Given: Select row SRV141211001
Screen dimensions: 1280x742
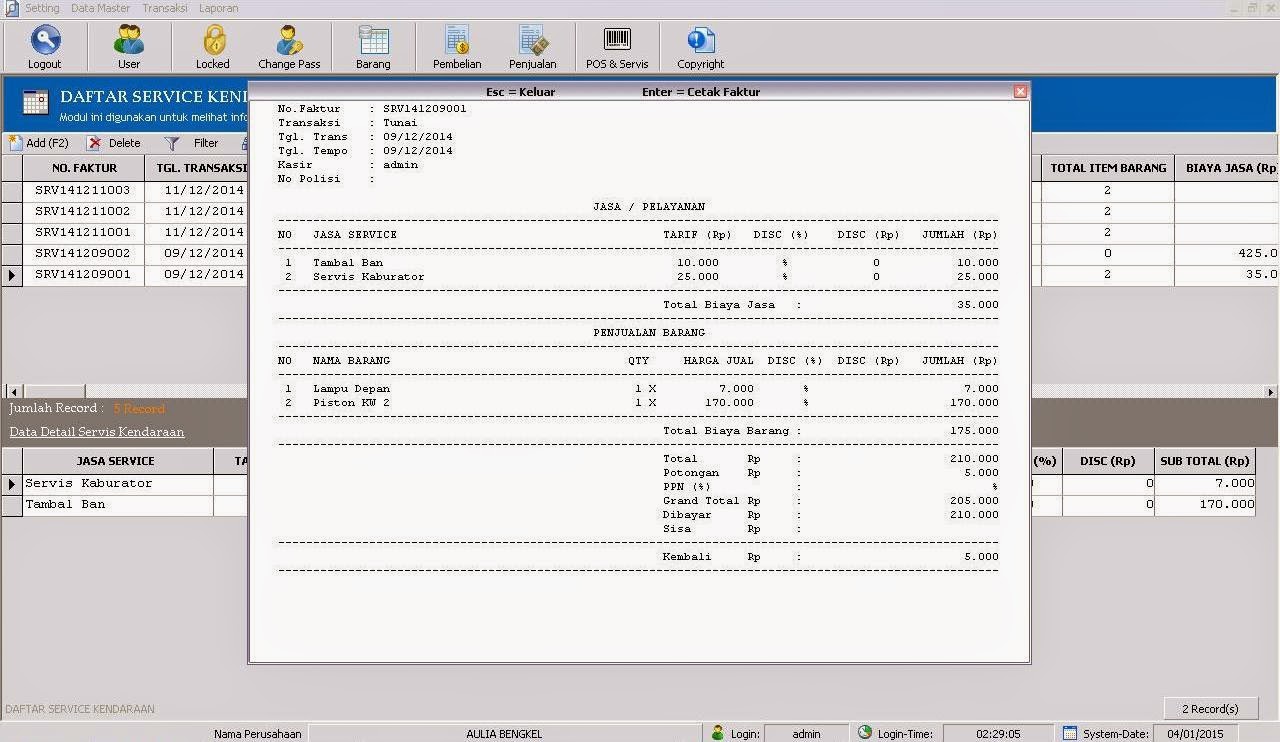Looking at the screenshot, I should (83, 232).
